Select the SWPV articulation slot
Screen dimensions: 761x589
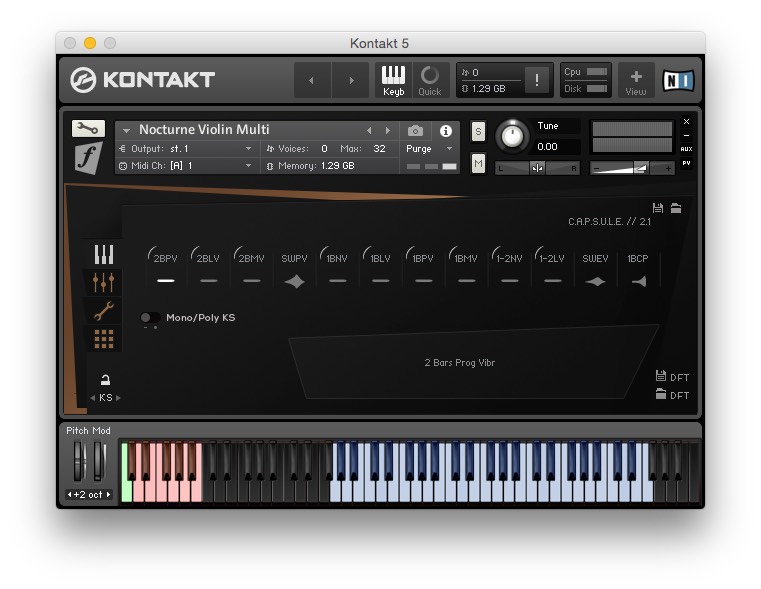click(x=295, y=267)
